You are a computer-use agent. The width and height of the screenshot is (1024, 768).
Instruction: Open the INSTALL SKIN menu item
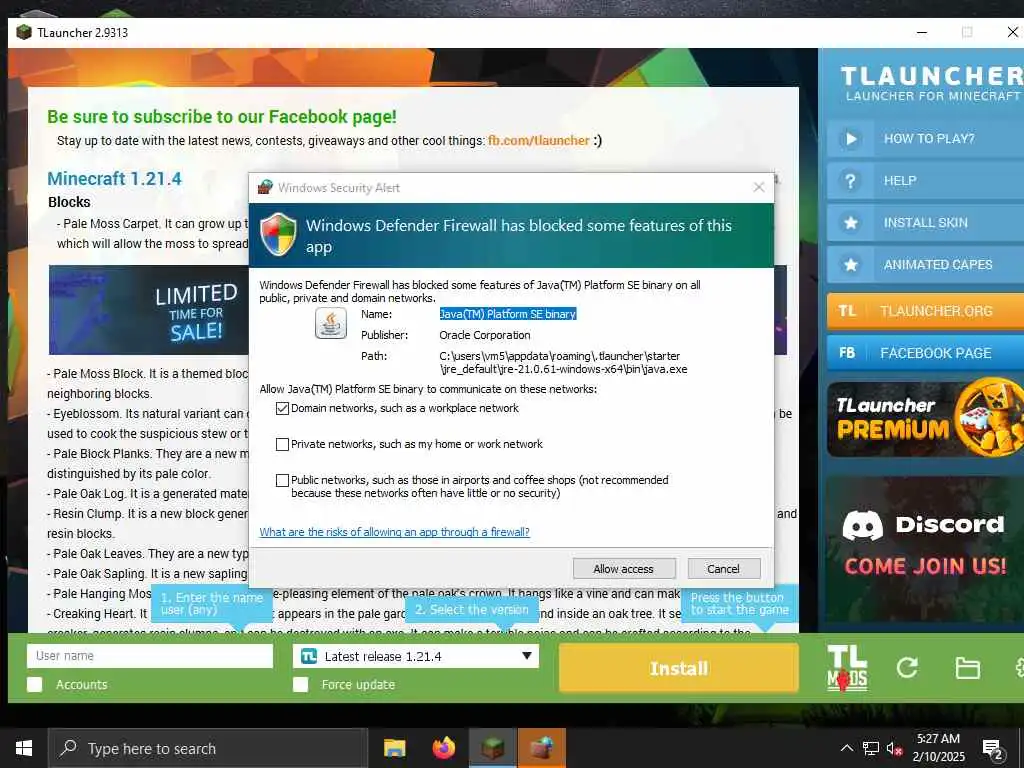tap(925, 223)
